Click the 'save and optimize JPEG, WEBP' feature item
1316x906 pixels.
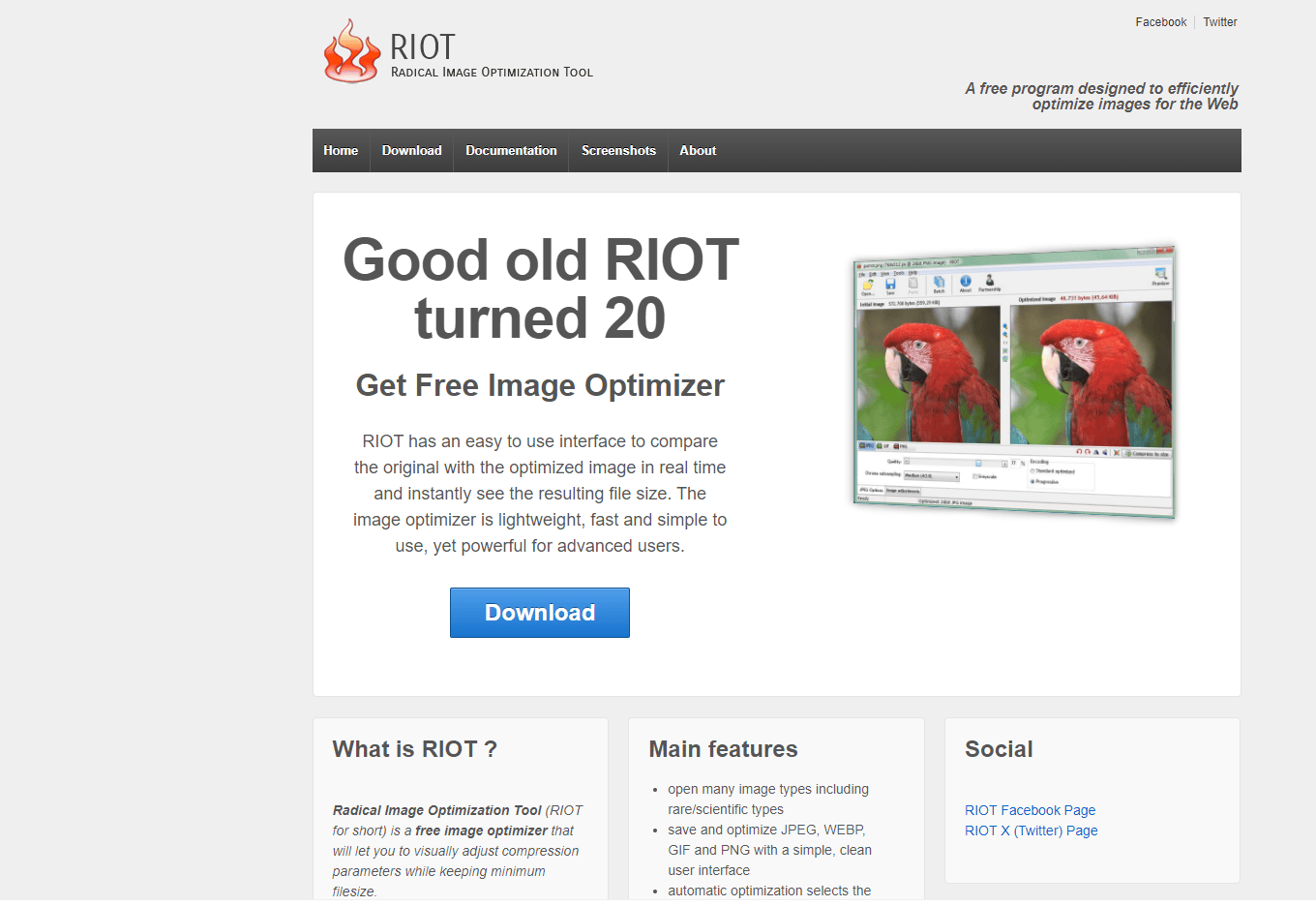coord(769,850)
